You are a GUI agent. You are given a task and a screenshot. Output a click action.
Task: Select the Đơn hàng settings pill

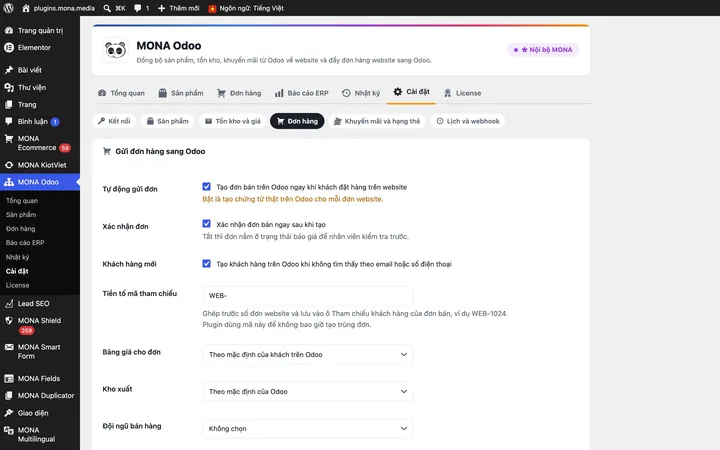pos(297,121)
